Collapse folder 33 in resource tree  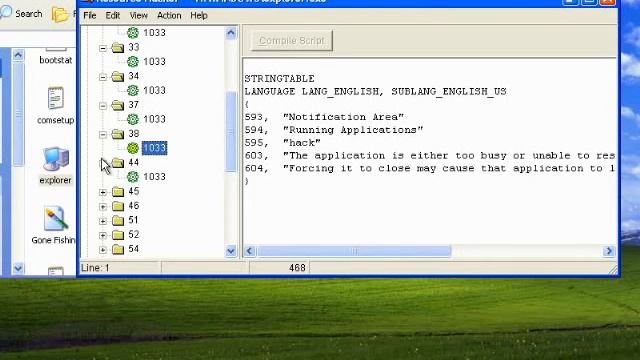[103, 48]
